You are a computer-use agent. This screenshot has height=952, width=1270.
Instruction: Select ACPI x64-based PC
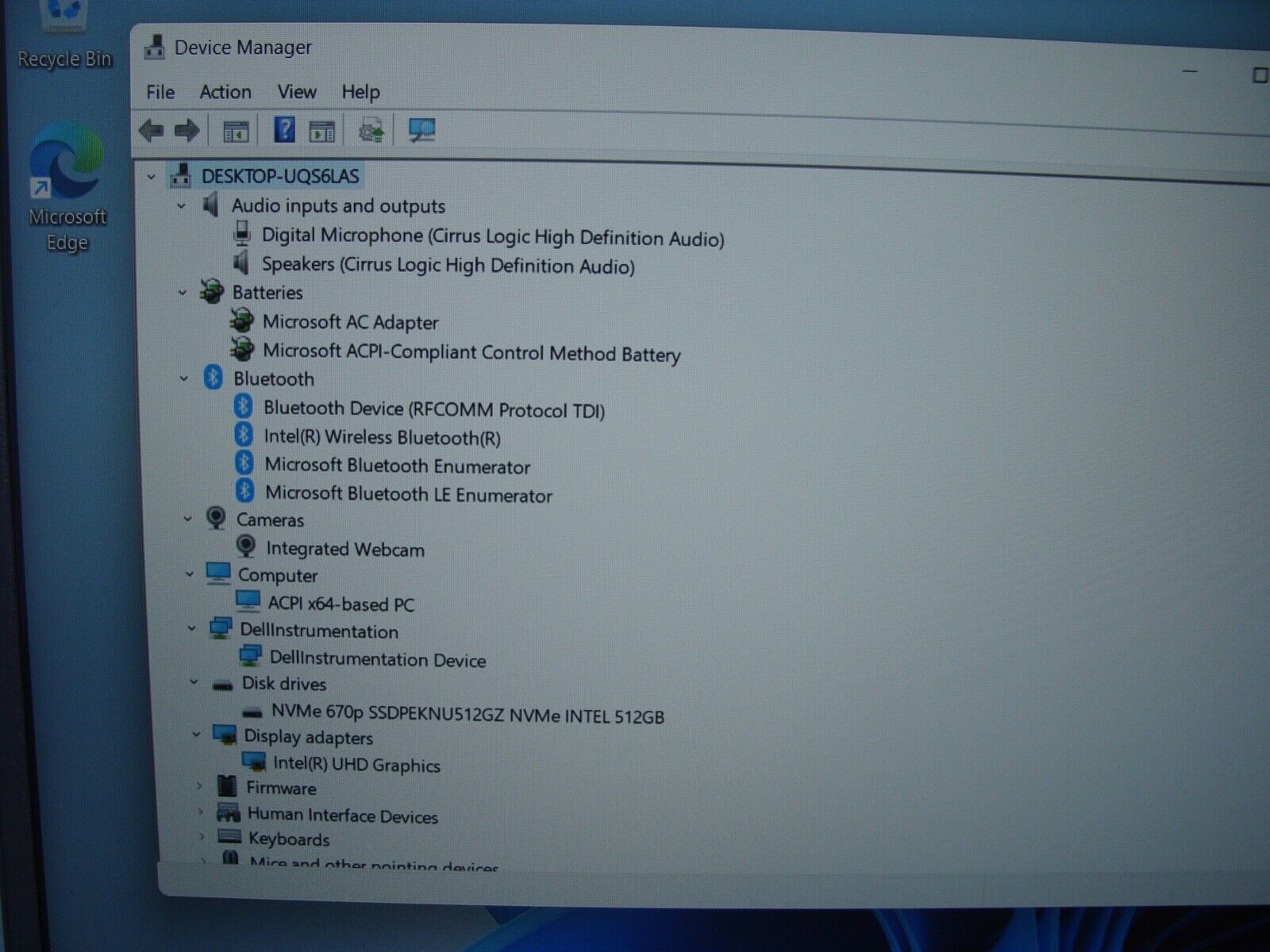(341, 604)
